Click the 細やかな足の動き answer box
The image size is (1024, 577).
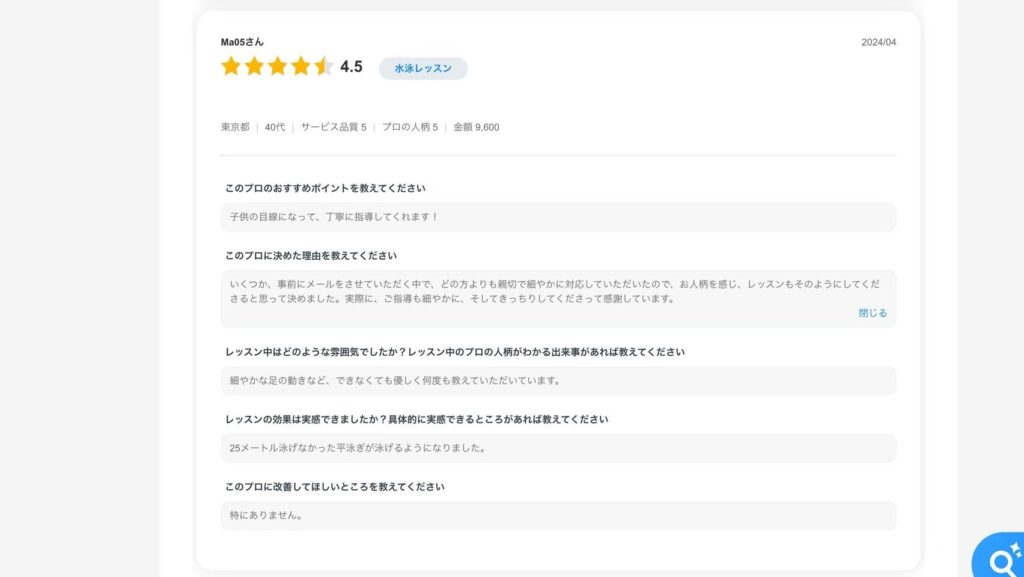[558, 381]
